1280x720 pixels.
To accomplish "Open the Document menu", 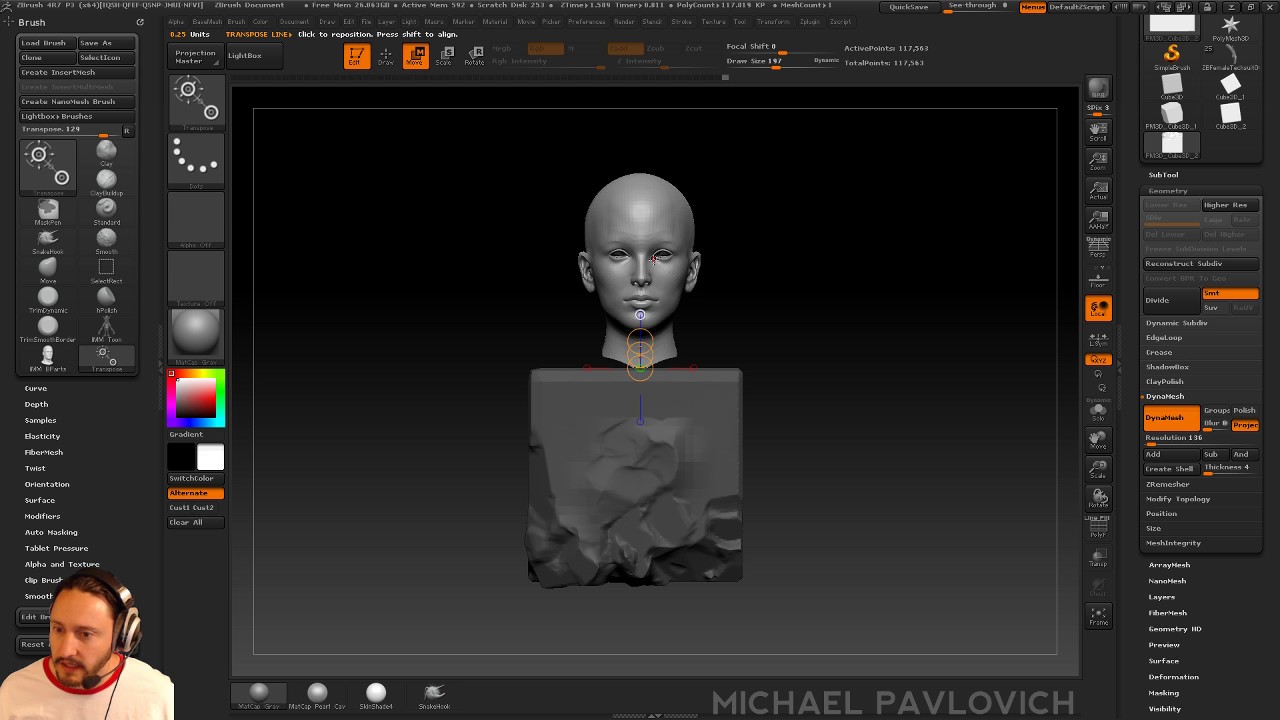I will (294, 21).
